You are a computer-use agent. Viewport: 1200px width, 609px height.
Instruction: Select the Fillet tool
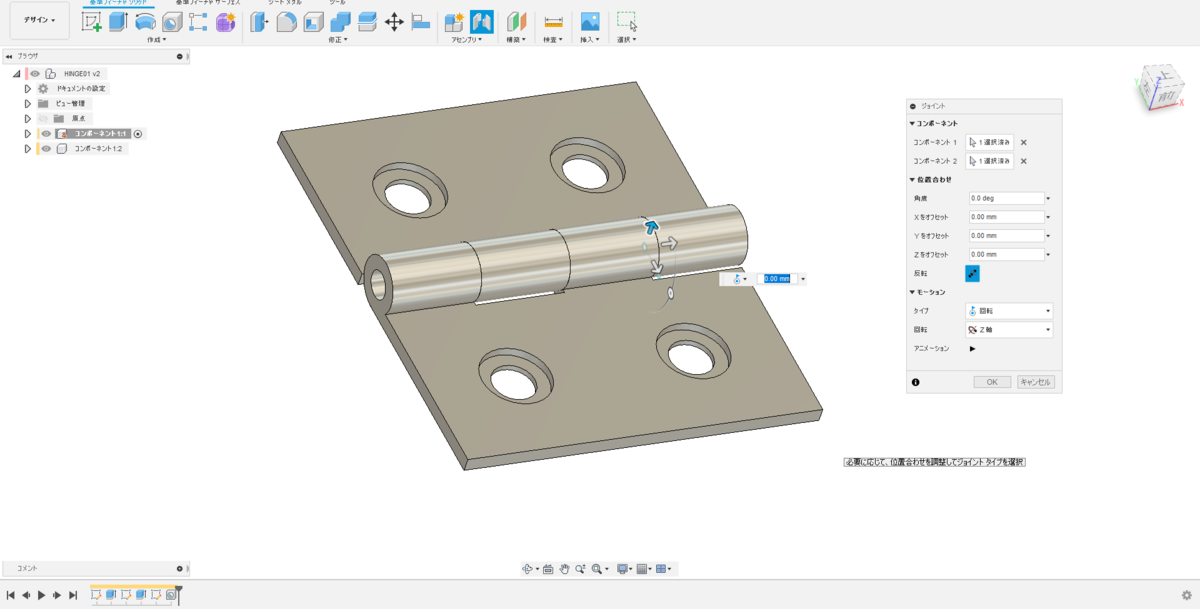coord(286,22)
